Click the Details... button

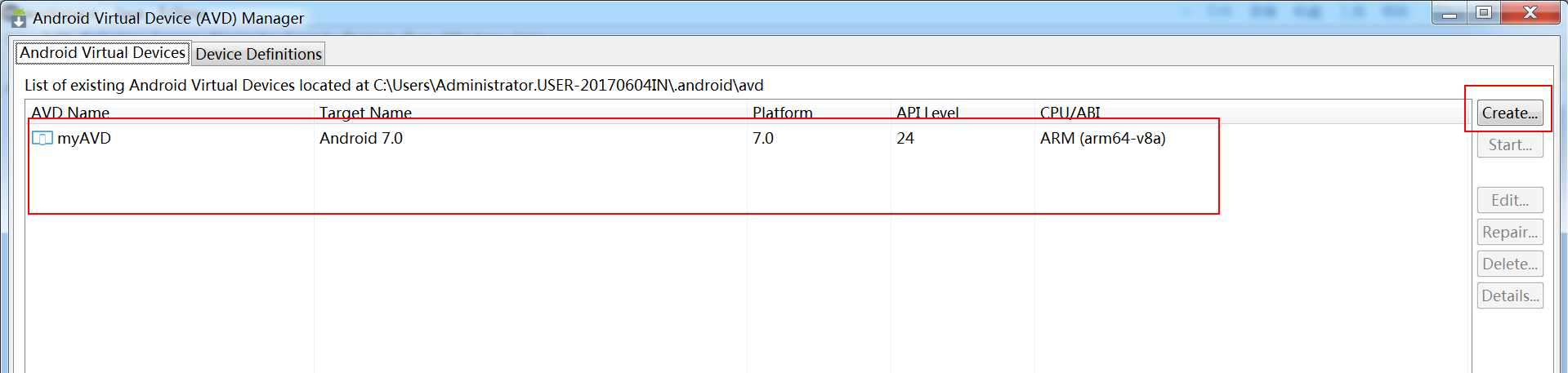pos(1510,295)
